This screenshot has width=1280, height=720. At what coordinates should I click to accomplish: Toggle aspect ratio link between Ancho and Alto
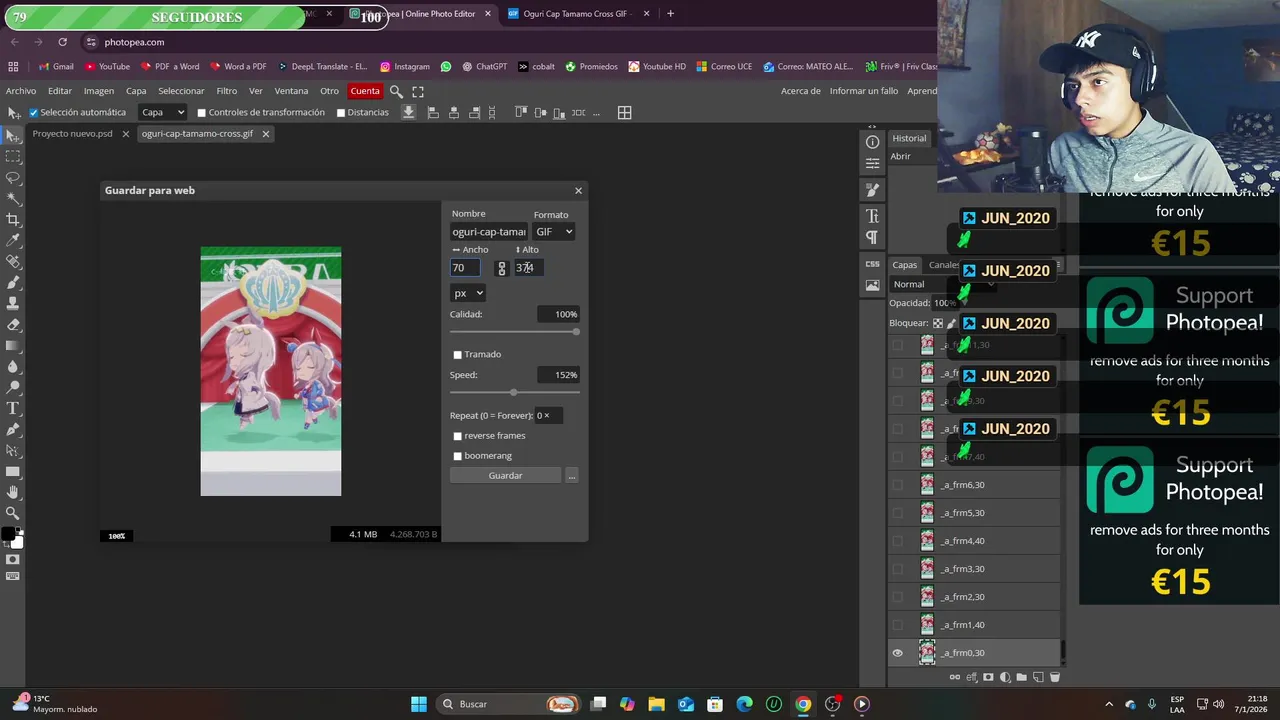point(502,268)
